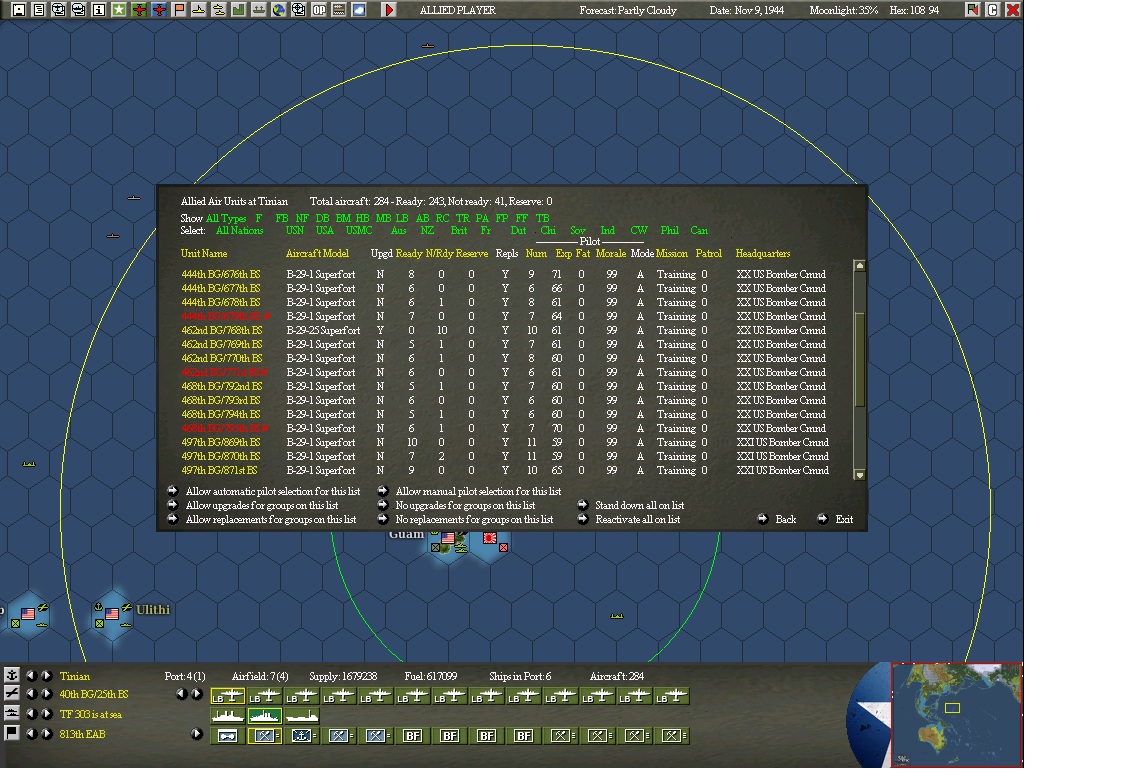Viewport: 1137px width, 774px height.
Task: Click the save game disk icon
Action: point(20,10)
